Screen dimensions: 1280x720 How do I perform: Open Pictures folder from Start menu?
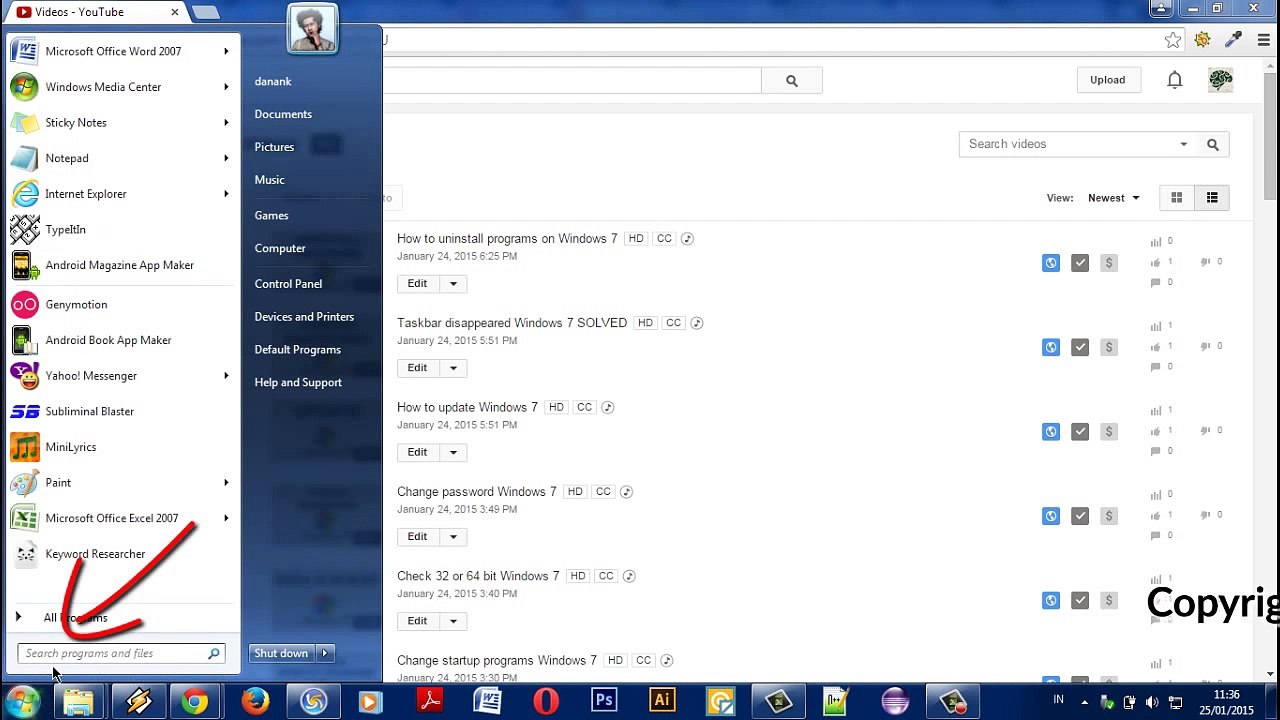click(274, 147)
